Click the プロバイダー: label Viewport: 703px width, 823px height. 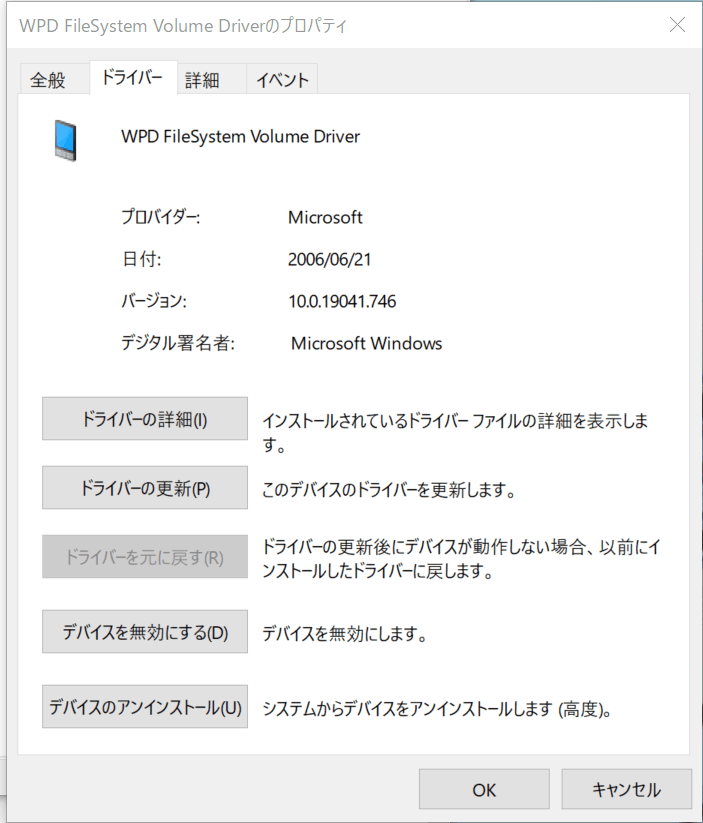click(161, 217)
